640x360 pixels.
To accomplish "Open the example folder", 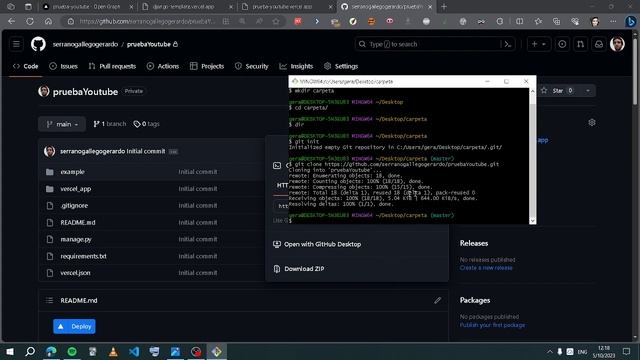I will coord(73,172).
